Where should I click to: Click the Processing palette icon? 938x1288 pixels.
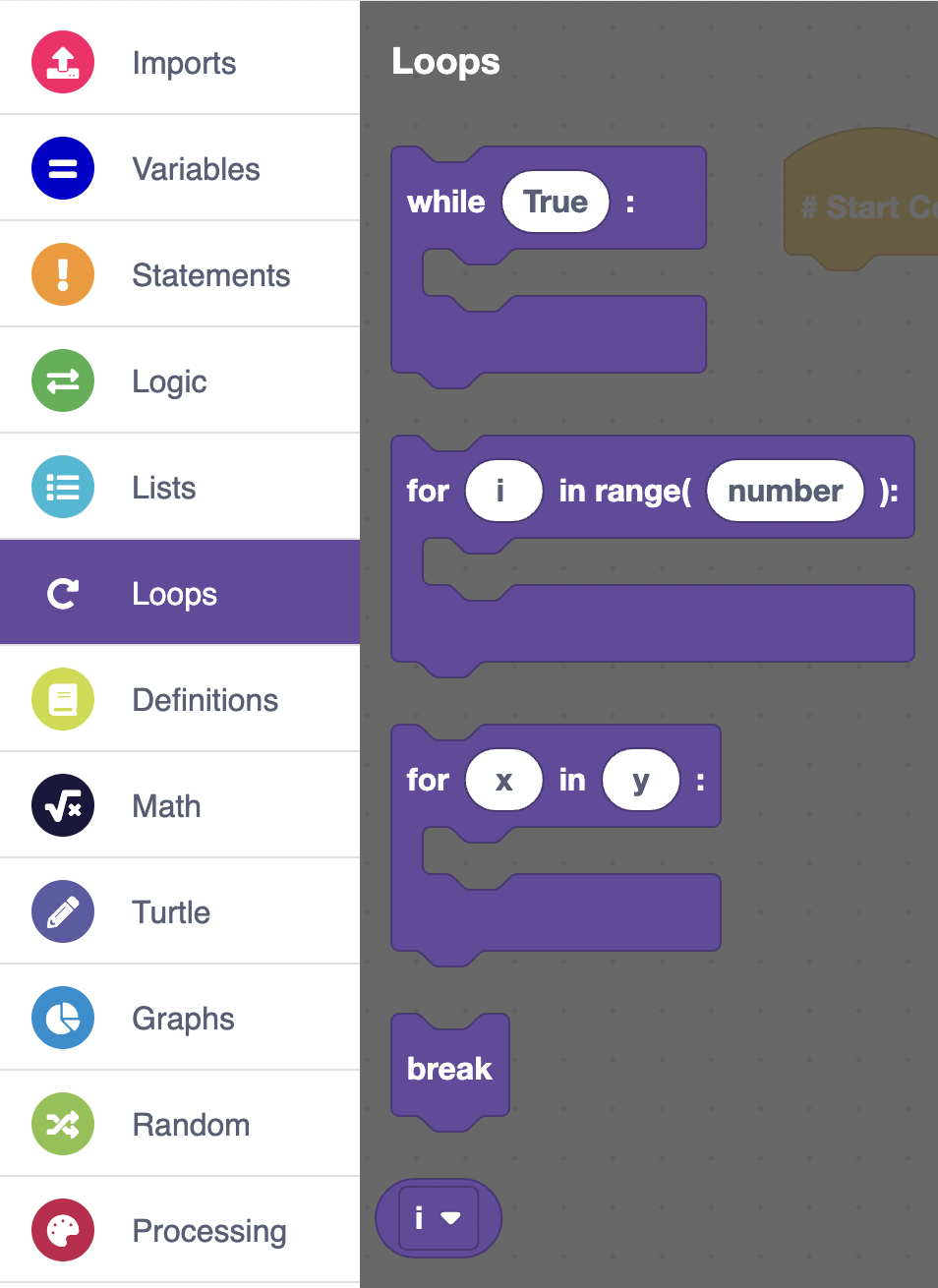[x=63, y=1230]
